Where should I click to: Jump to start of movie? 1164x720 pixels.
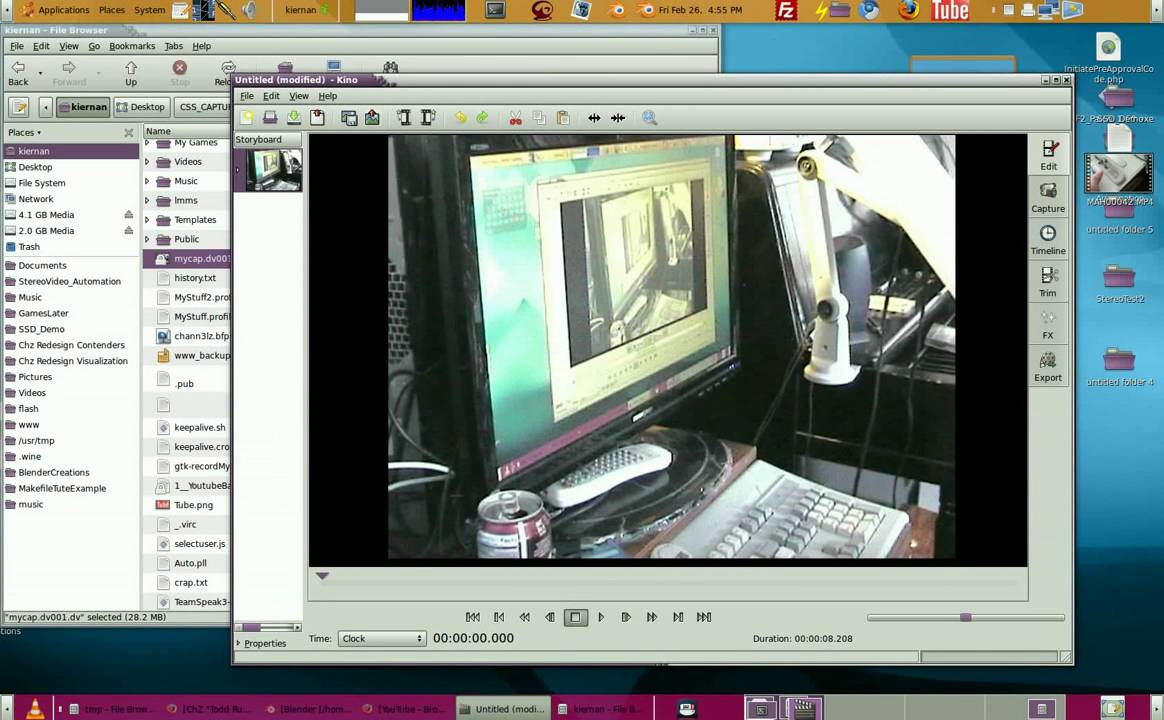pos(473,617)
